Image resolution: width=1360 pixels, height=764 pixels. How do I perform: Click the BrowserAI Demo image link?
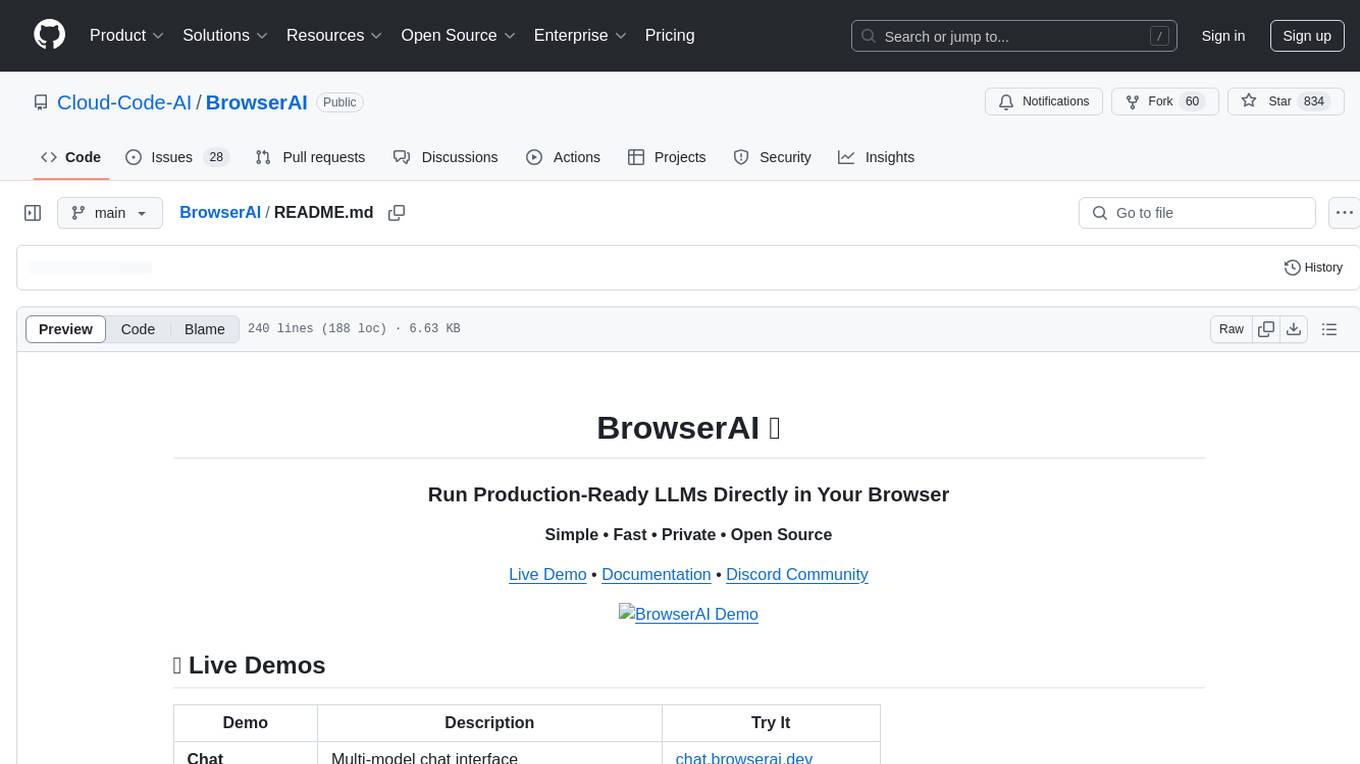point(689,614)
